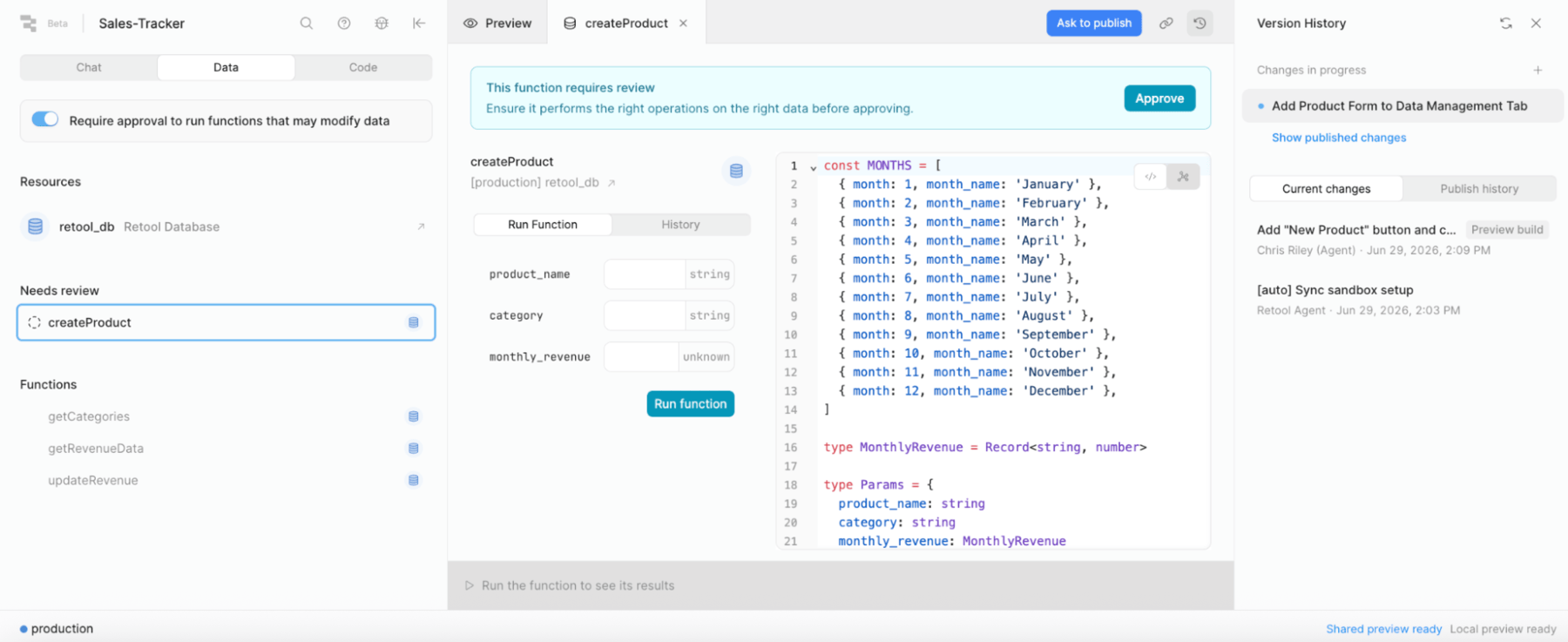This screenshot has width=1568, height=642.
Task: Open search with magnifier icon
Action: tap(307, 24)
